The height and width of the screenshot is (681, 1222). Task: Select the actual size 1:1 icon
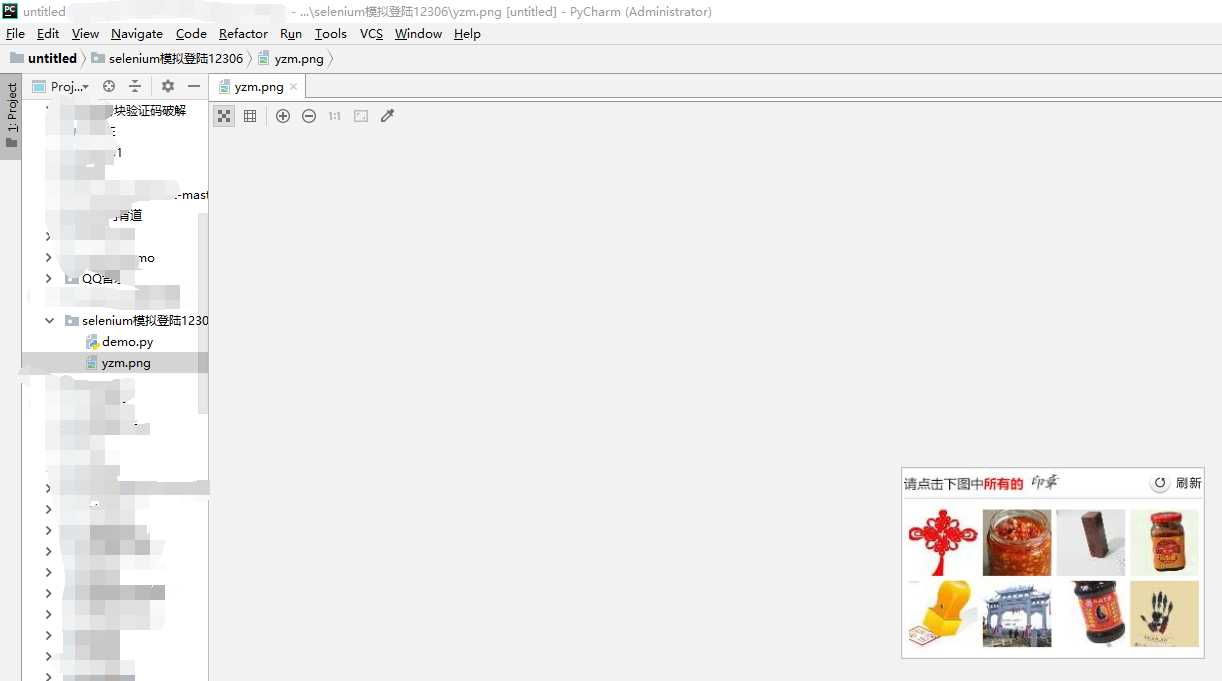pos(335,116)
